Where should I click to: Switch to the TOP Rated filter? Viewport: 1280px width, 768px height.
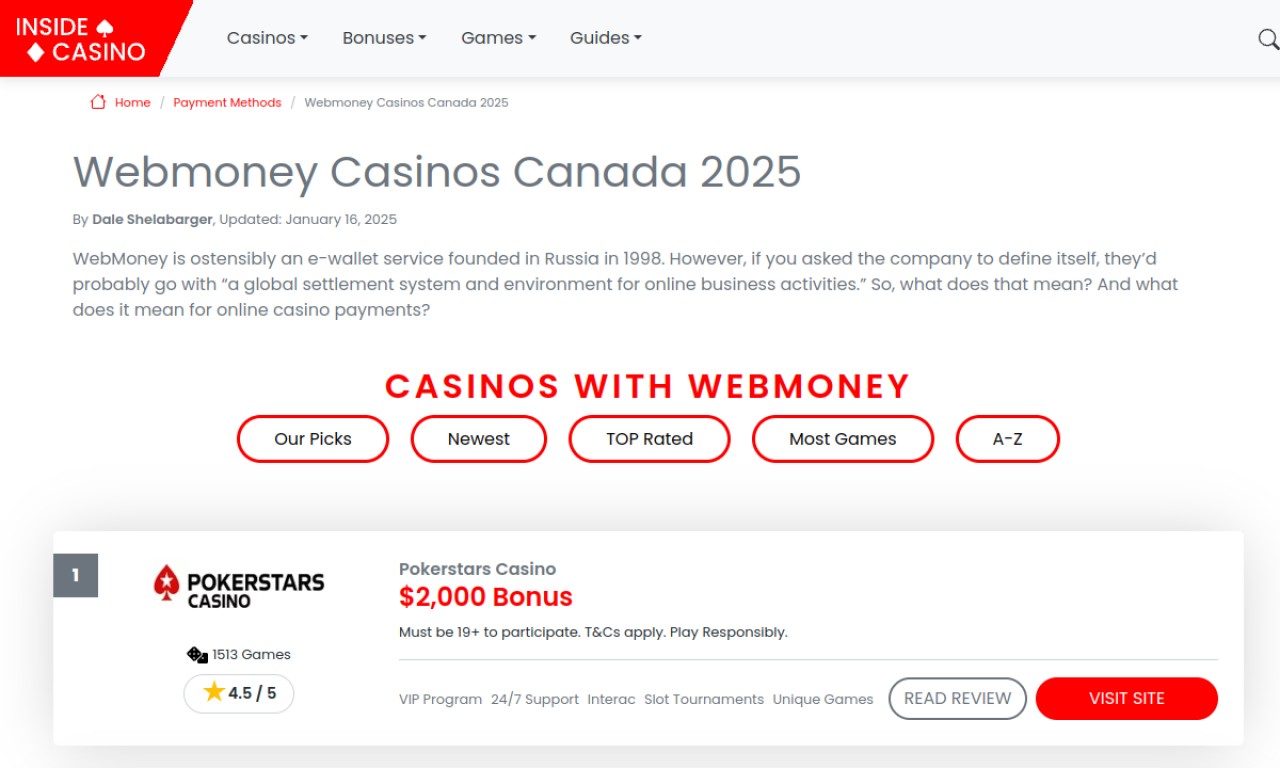click(649, 439)
